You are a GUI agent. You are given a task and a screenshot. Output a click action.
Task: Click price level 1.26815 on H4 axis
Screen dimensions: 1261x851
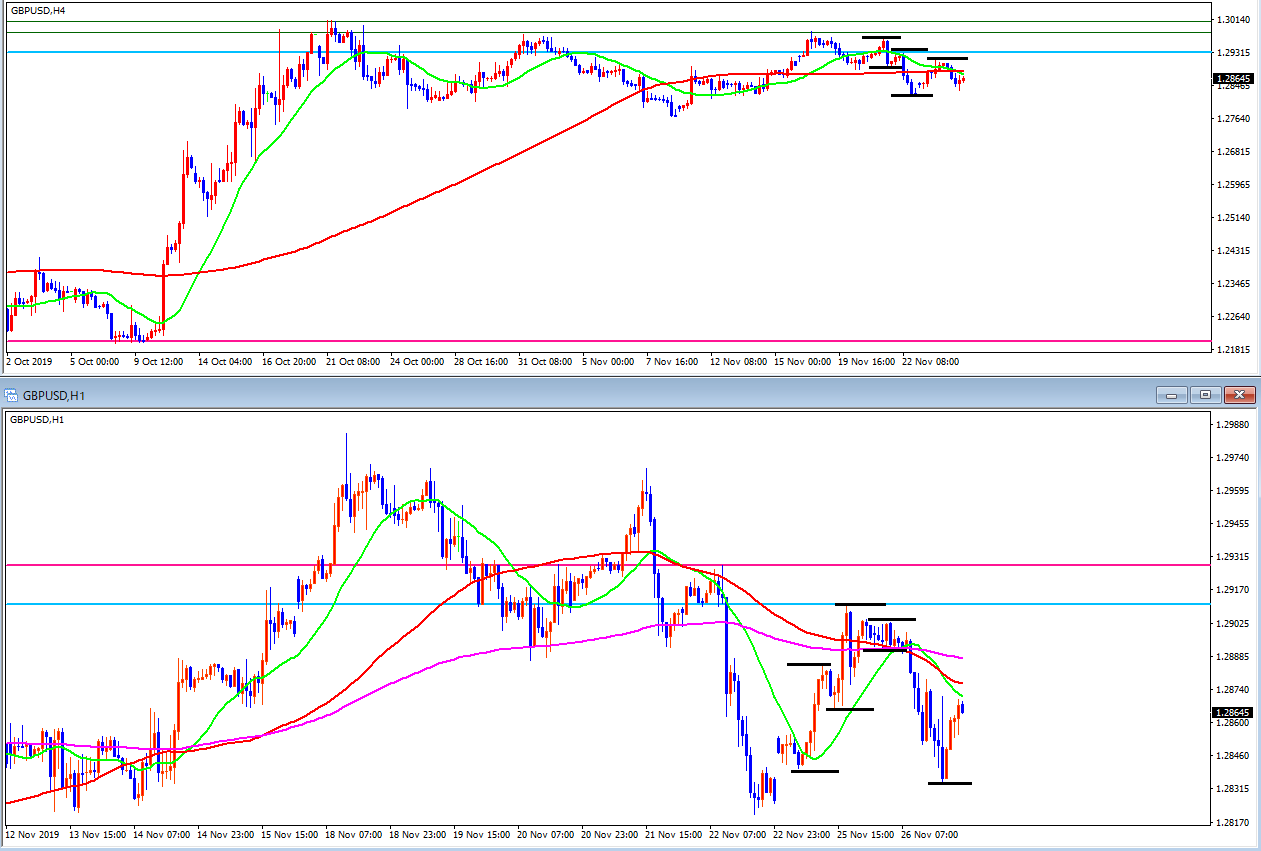(x=1231, y=152)
